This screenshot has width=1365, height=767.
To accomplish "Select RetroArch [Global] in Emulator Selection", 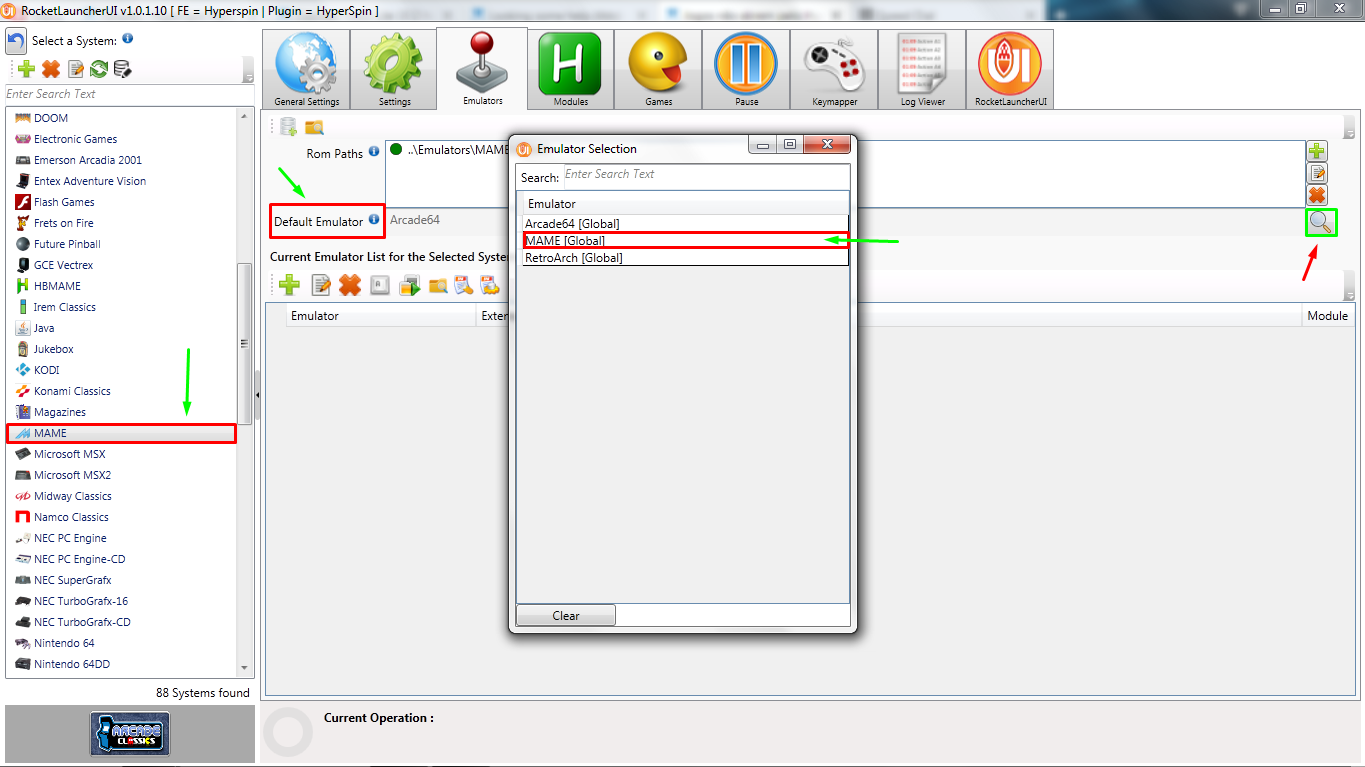I will pos(685,258).
